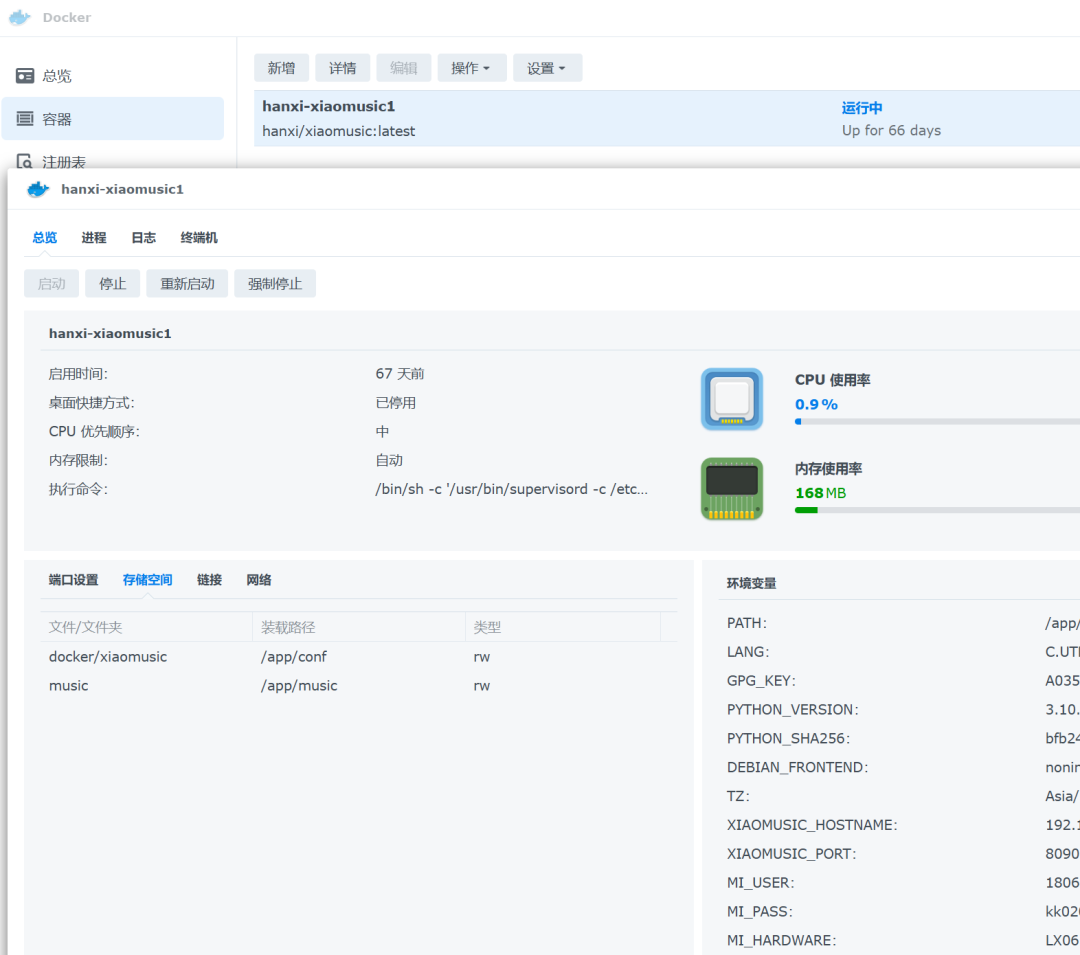Image resolution: width=1080 pixels, height=955 pixels.
Task: Click 强制停止 force stop button
Action: tap(275, 284)
